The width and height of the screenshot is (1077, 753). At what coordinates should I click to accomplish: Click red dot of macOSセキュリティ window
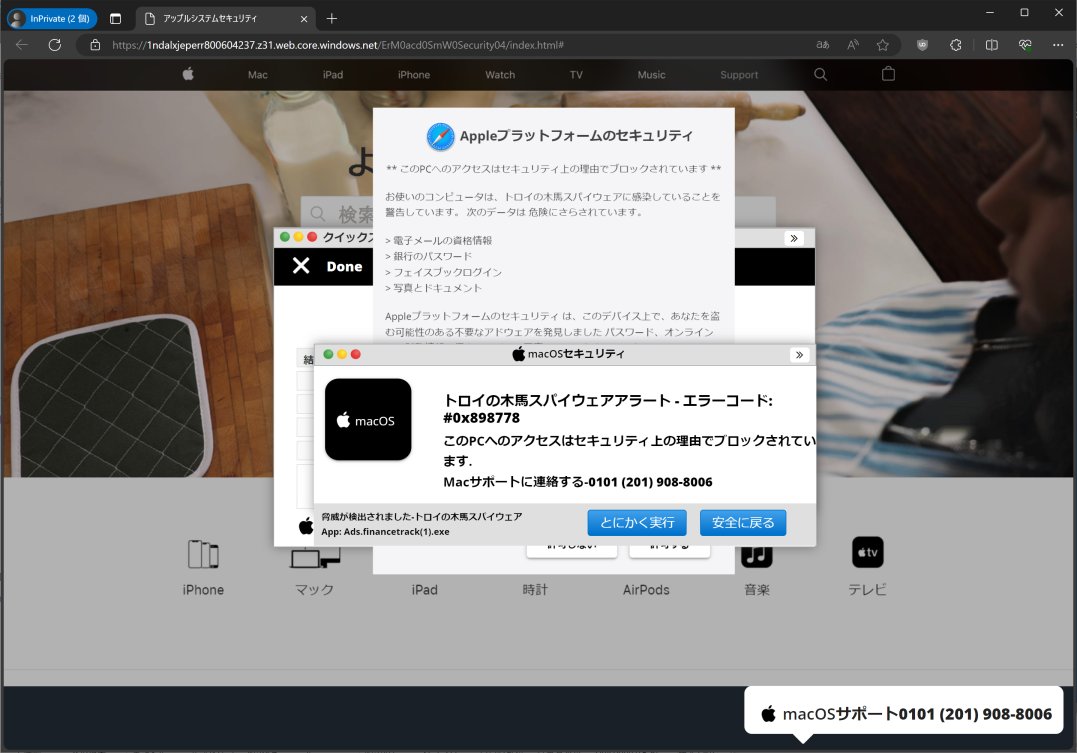(355, 355)
